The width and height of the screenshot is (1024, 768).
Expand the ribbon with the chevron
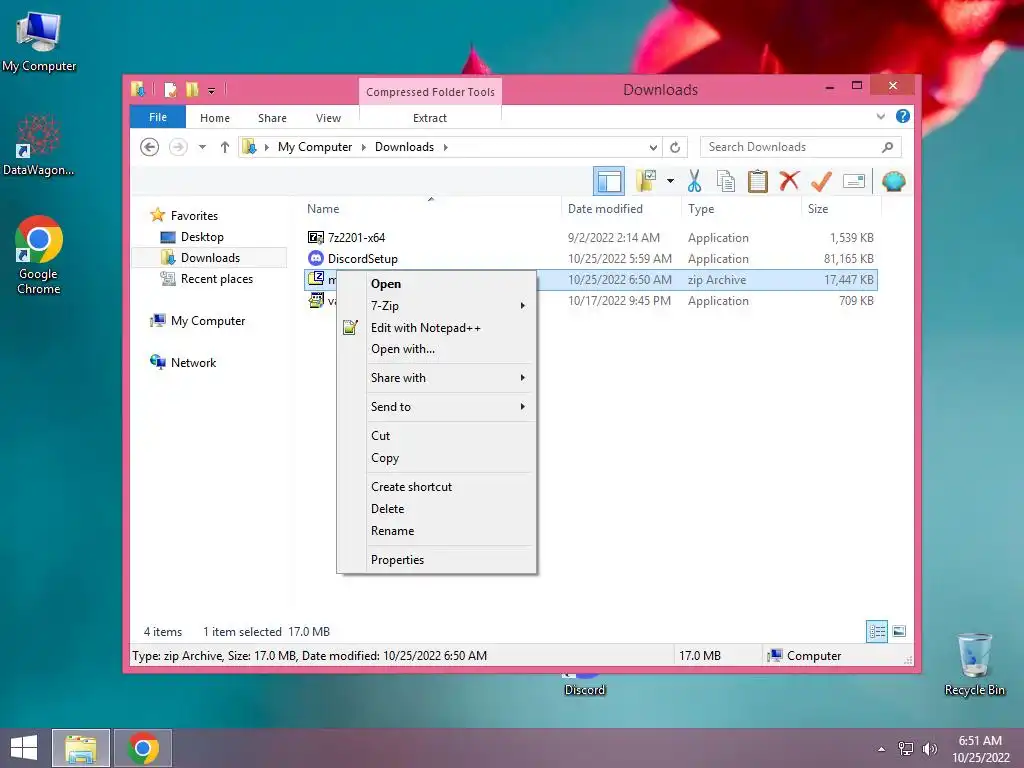(x=880, y=116)
